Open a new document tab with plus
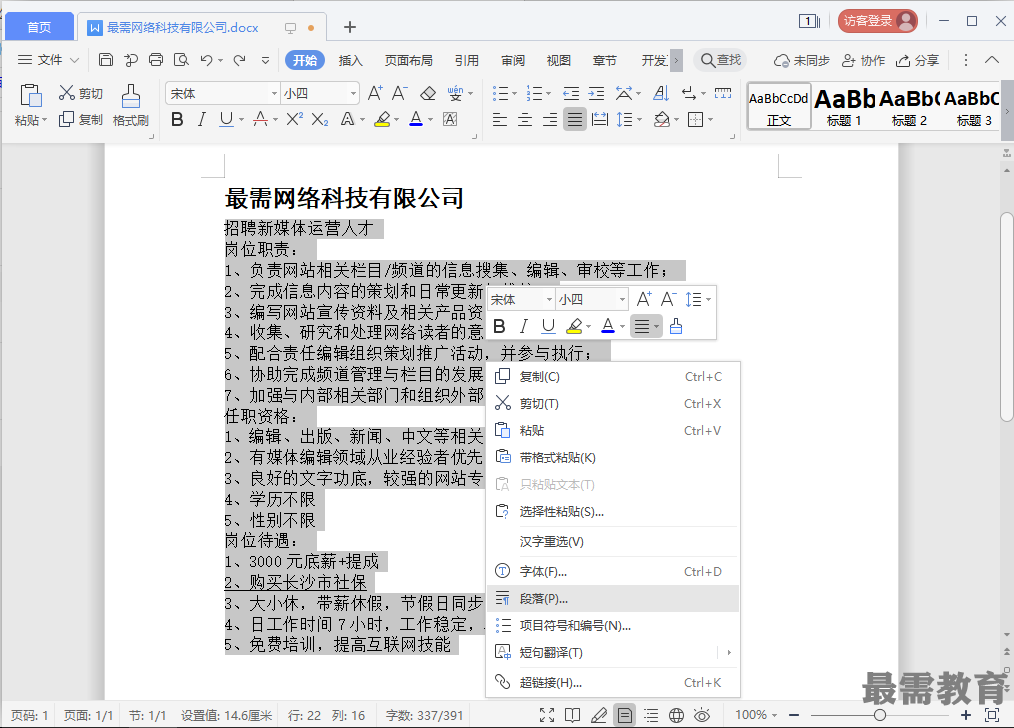This screenshot has height=728, width=1014. (350, 27)
